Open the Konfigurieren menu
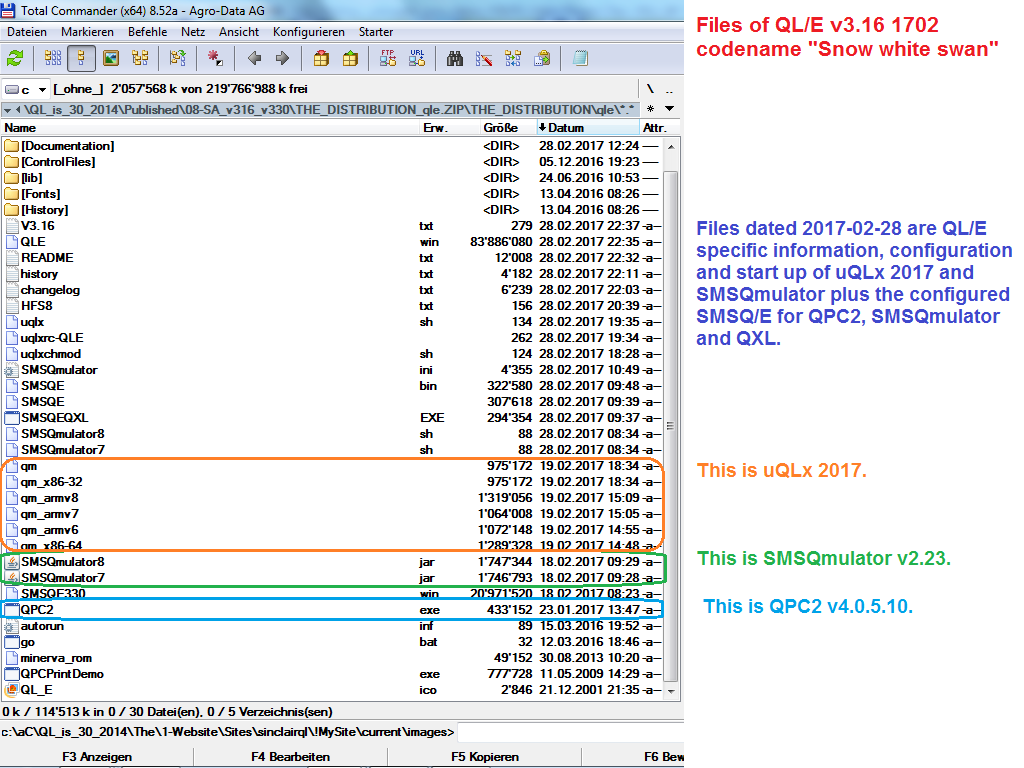Screen dimensions: 1024x768 coord(309,32)
